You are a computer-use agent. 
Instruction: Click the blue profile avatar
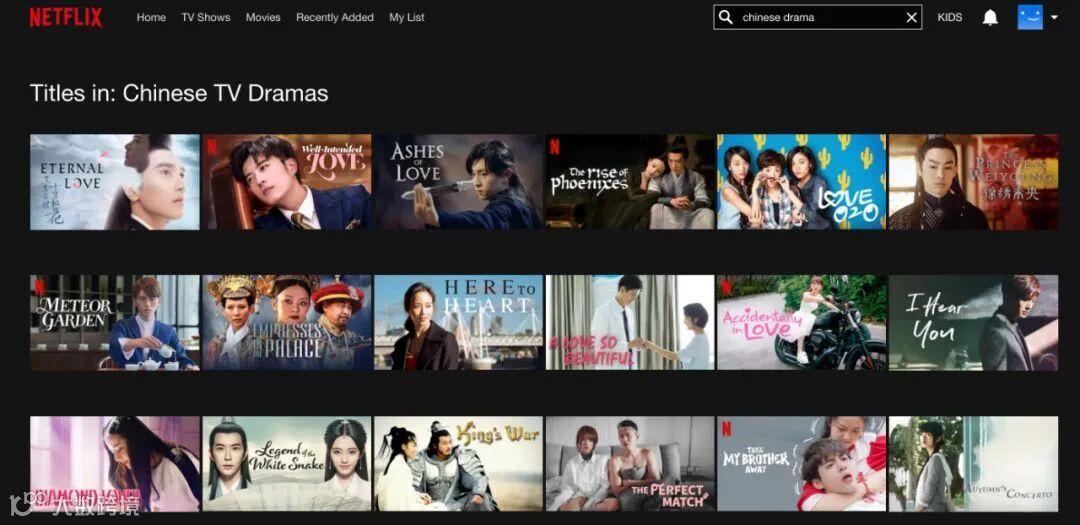pos(1030,17)
